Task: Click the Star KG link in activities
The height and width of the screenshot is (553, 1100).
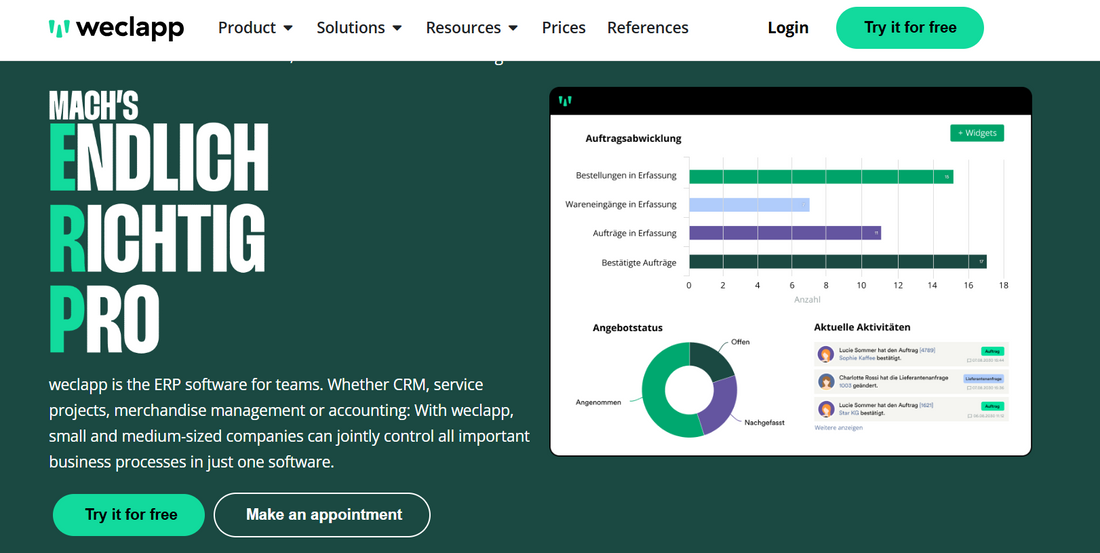Action: coord(848,413)
